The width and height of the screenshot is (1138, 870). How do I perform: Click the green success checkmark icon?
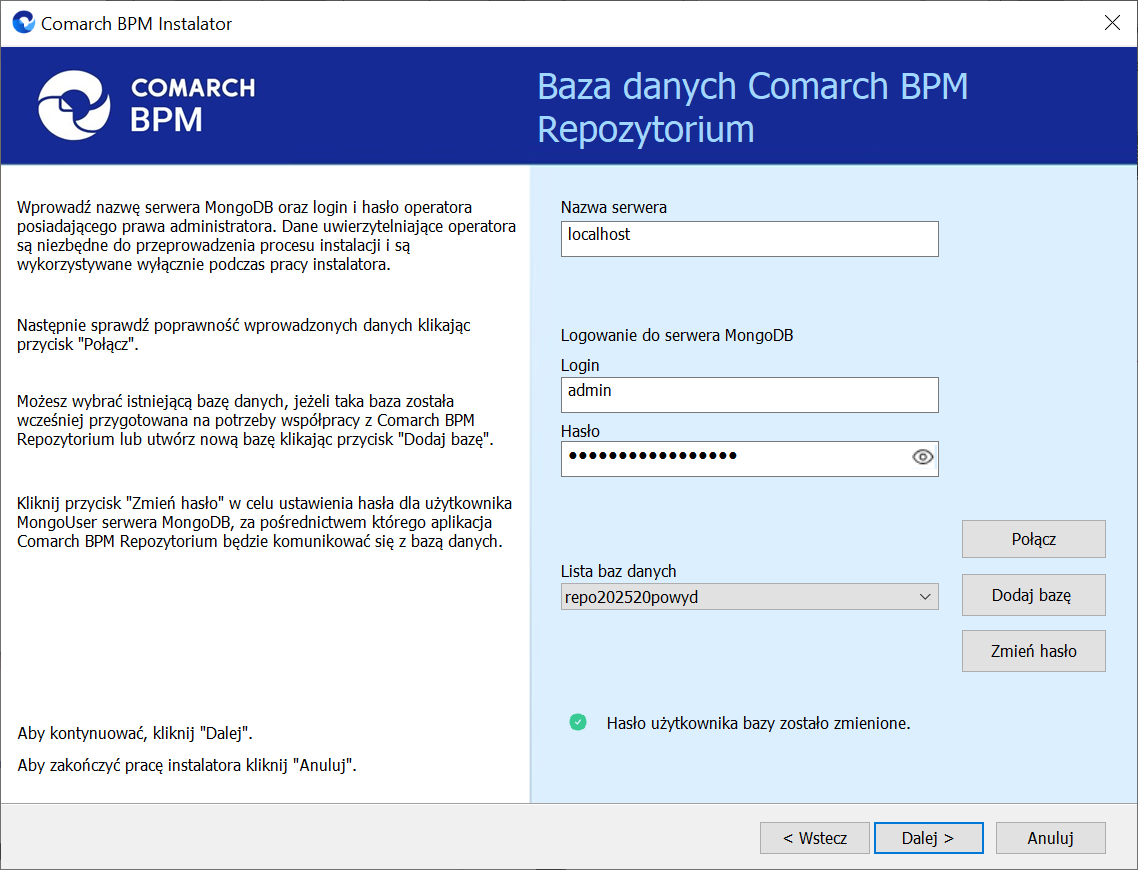tap(578, 722)
